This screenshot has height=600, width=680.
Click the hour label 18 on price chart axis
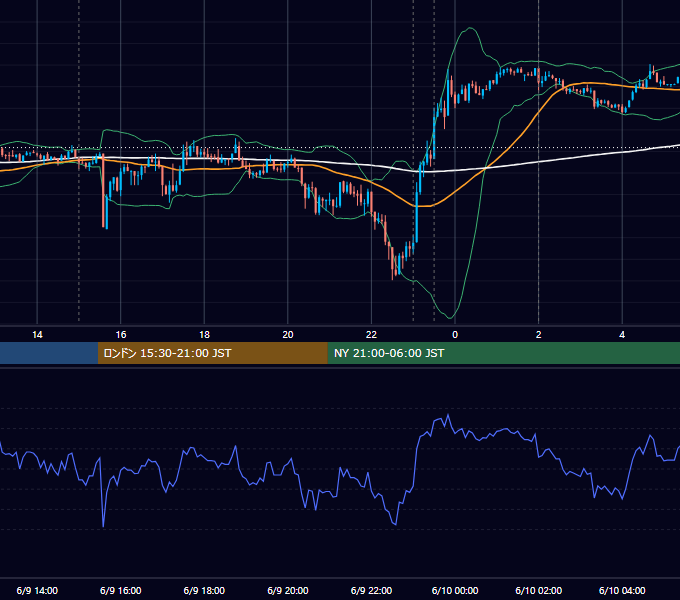click(204, 335)
